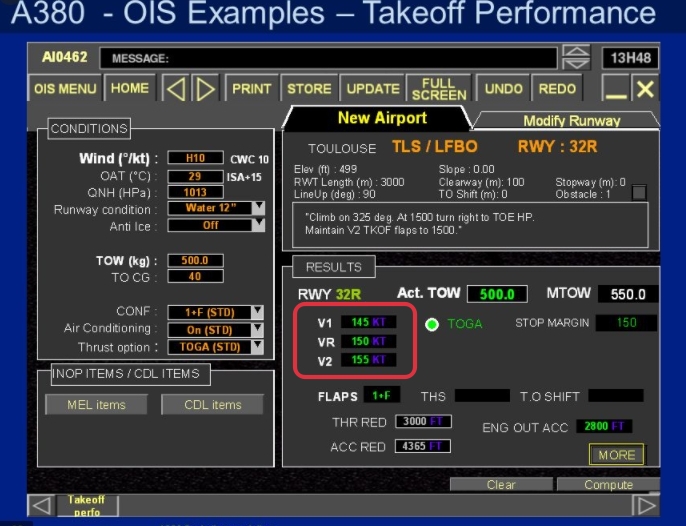Click the Runway condition value Water 12"

tap(210, 208)
